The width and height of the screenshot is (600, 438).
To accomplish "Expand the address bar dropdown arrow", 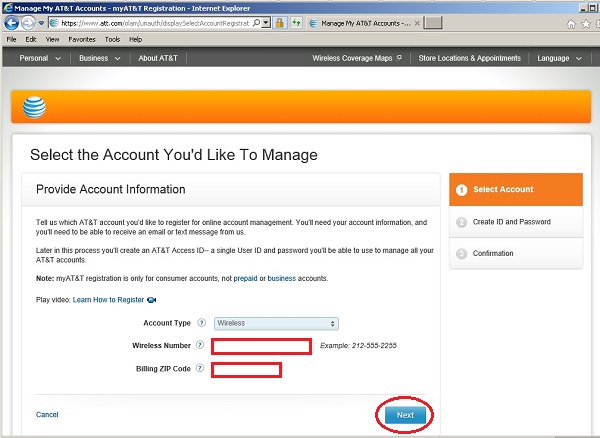I will point(266,23).
